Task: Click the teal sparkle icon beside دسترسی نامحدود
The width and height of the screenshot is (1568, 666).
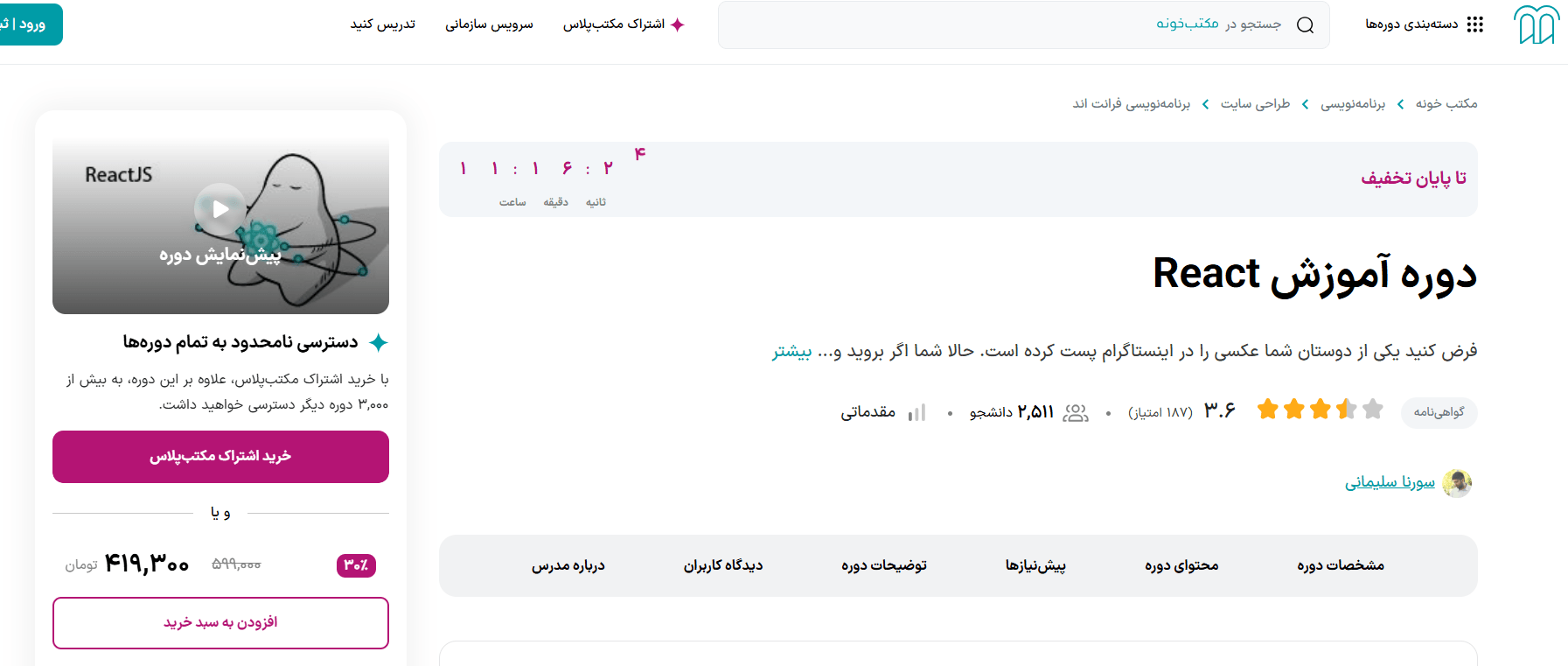Action: coord(378,343)
